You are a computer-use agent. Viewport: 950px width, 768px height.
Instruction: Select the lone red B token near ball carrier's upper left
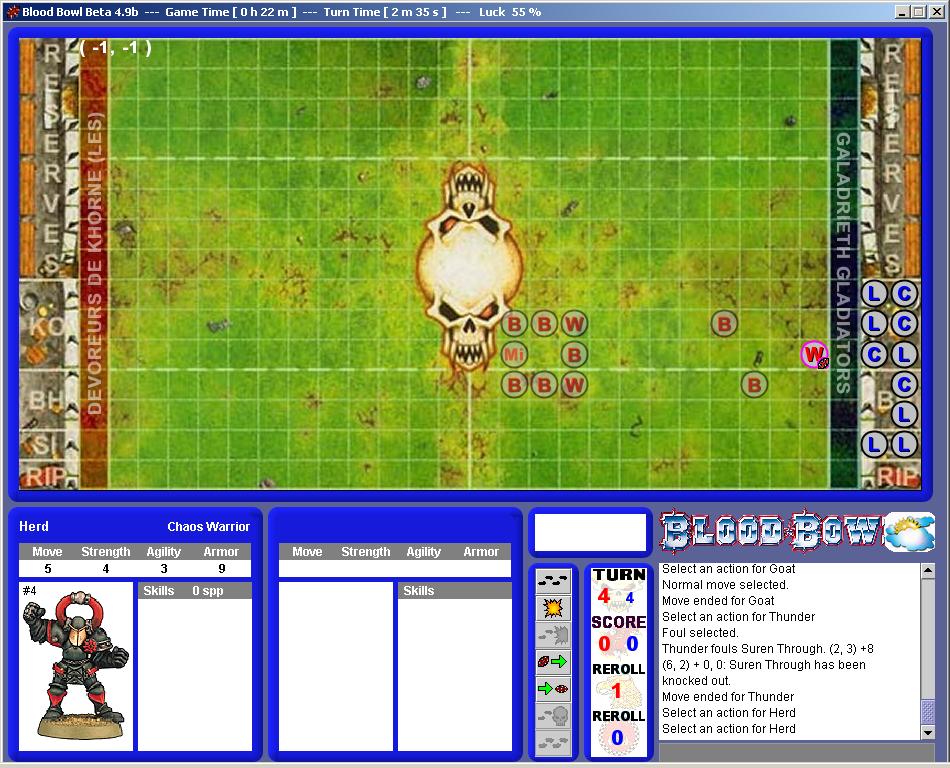point(724,324)
